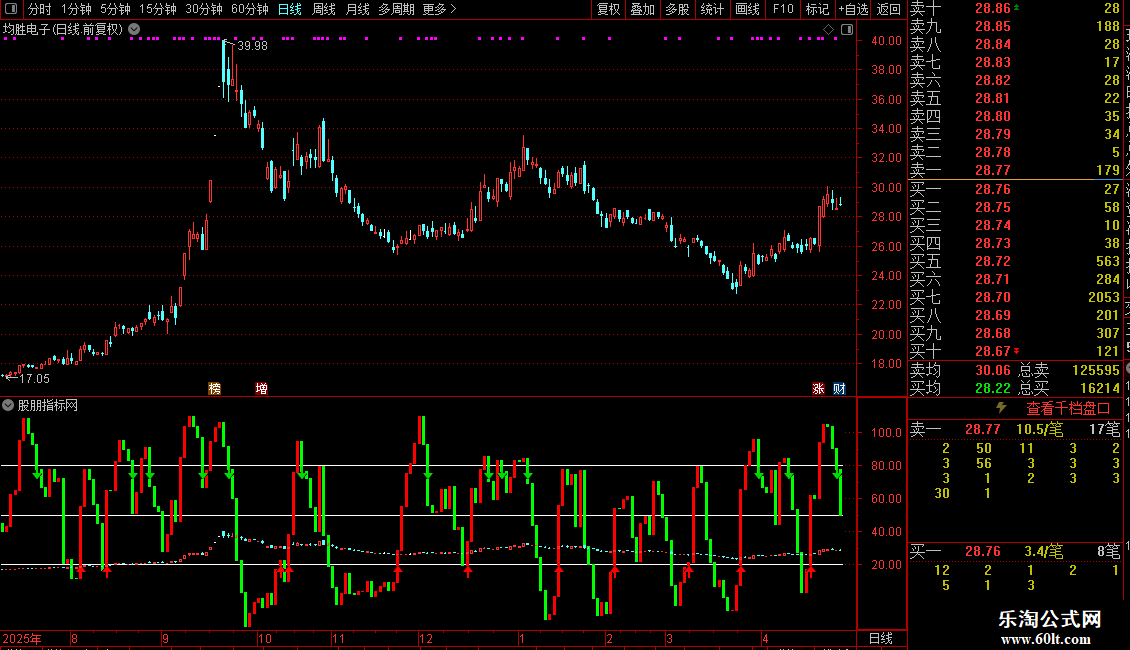Select the 月线 monthly period tab
This screenshot has height=650, width=1130.
(x=357, y=9)
